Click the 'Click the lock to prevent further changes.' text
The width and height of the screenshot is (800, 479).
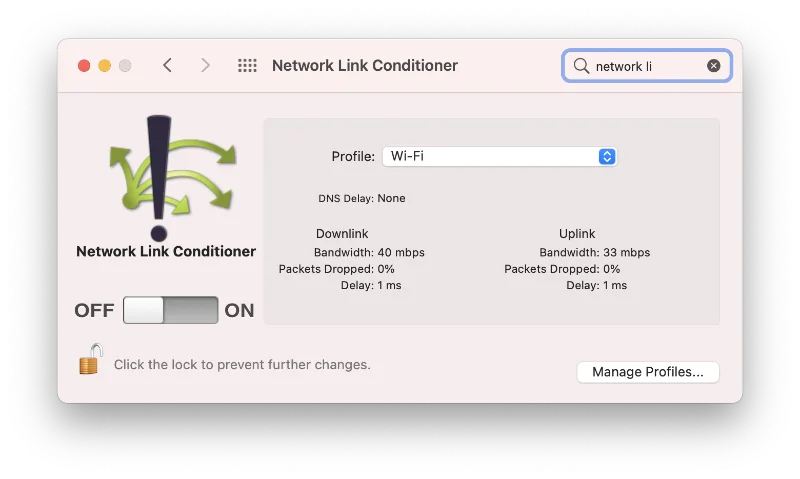pos(242,365)
